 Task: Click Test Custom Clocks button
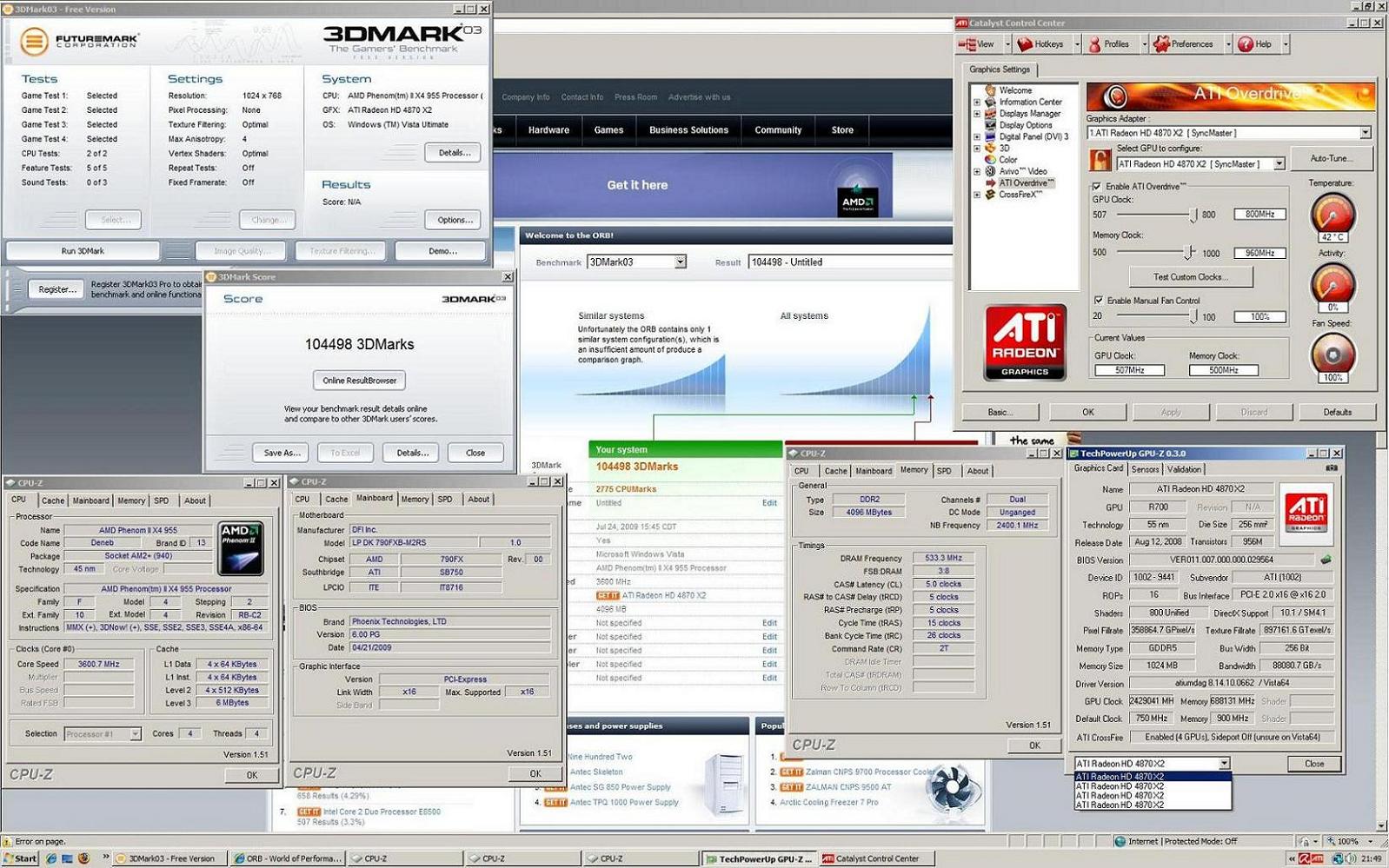pyautogui.click(x=1191, y=277)
